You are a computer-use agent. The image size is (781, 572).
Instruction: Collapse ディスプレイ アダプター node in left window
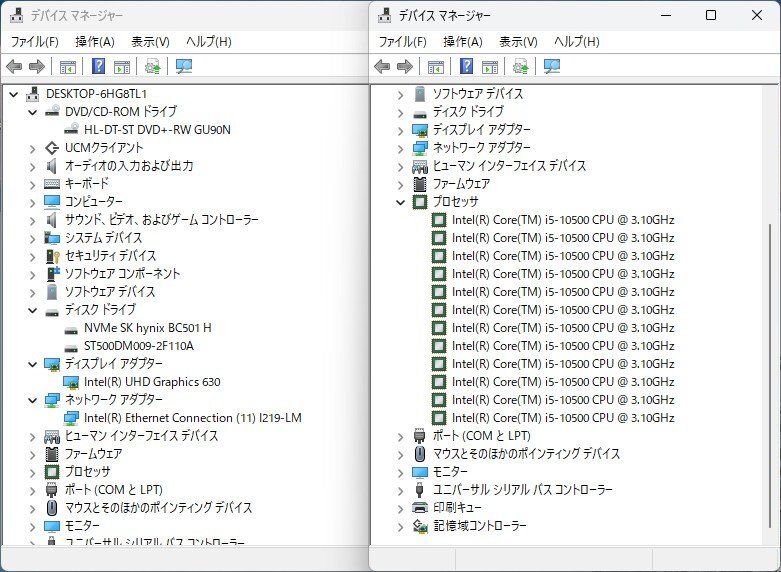32,364
